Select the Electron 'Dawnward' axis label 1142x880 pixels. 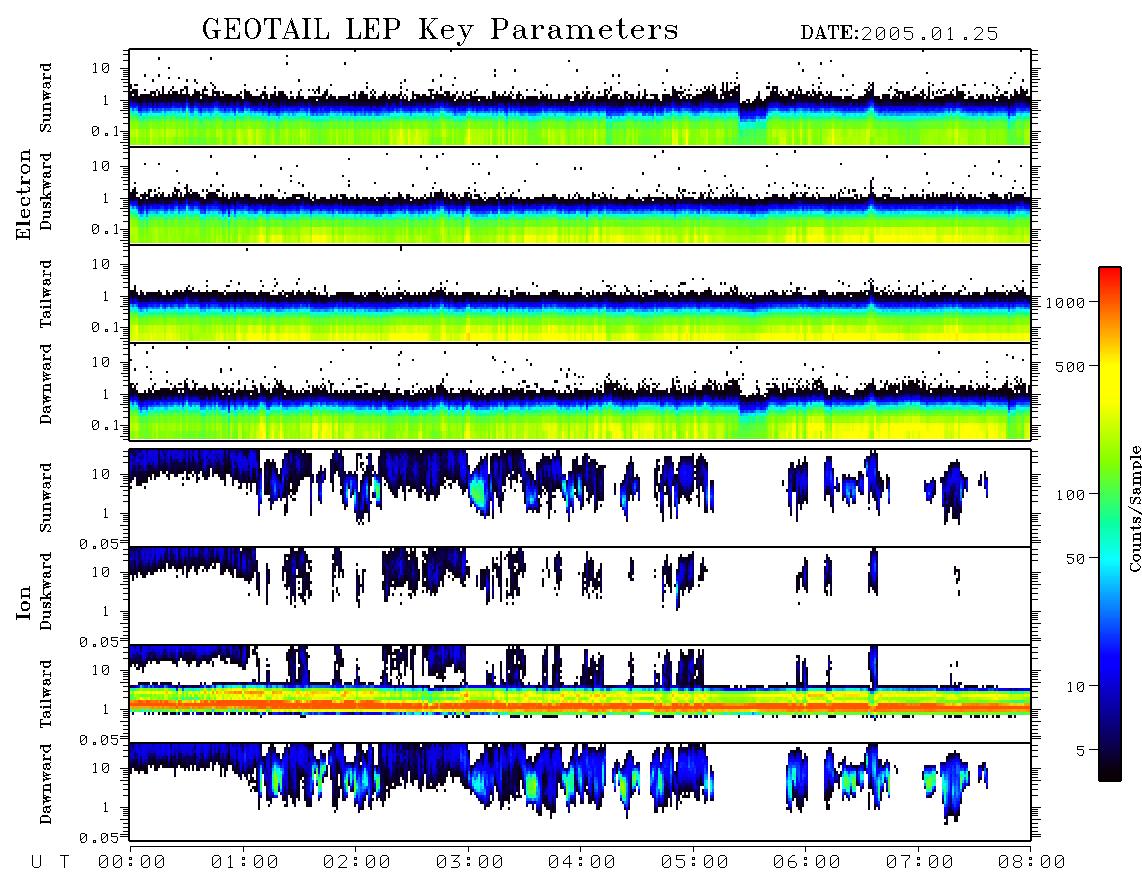click(46, 385)
